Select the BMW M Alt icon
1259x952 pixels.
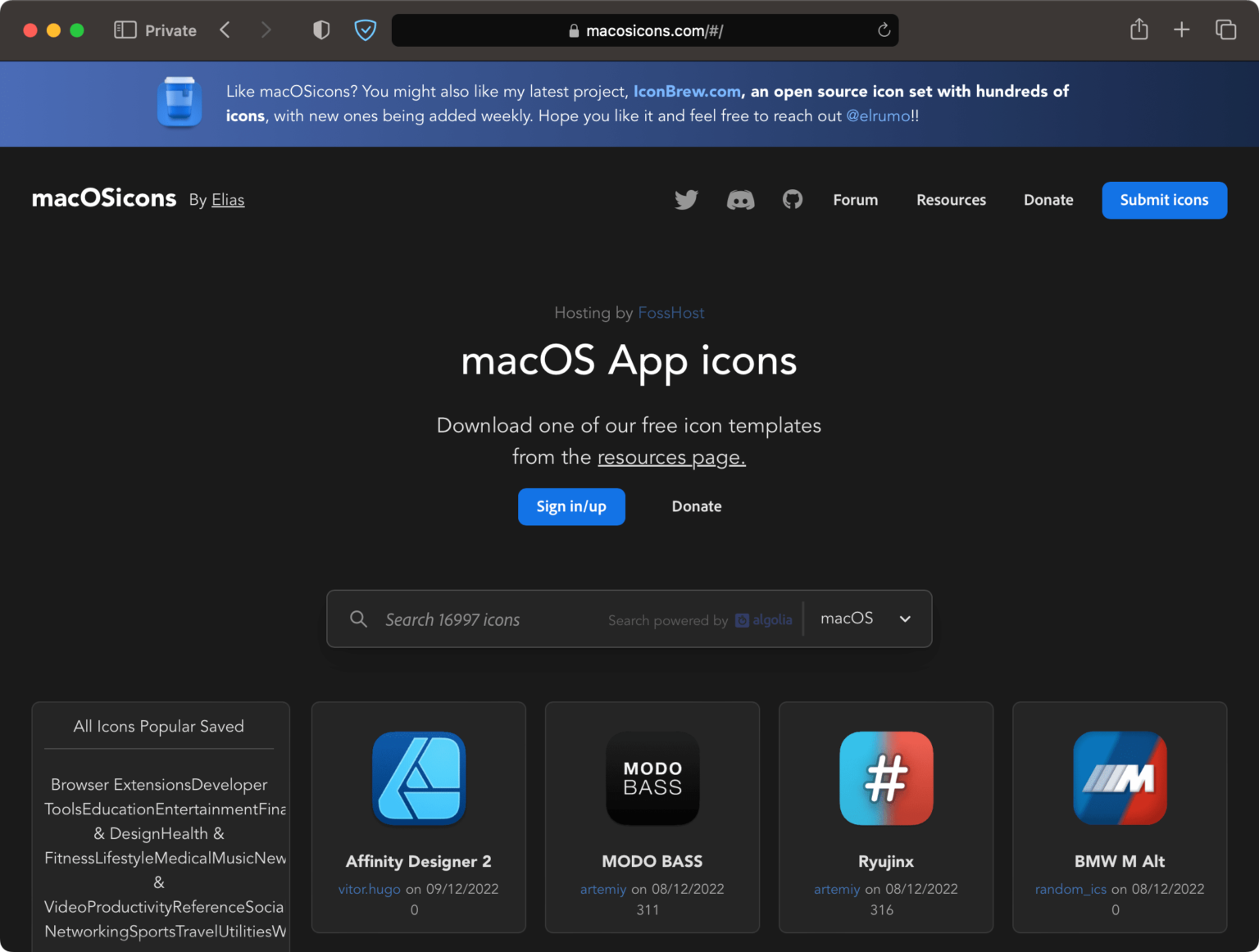click(x=1120, y=778)
